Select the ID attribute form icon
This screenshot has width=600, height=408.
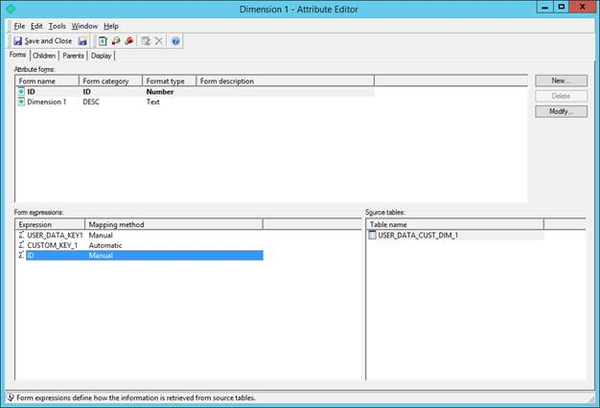21,92
